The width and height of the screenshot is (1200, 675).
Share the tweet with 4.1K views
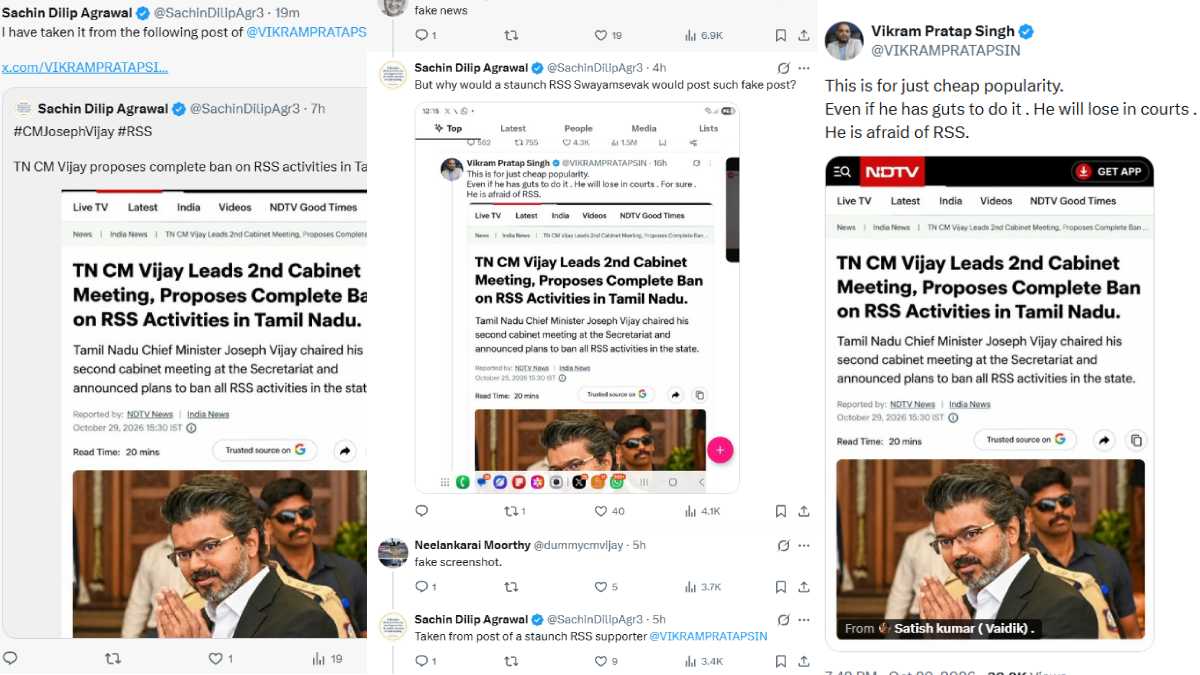point(804,511)
